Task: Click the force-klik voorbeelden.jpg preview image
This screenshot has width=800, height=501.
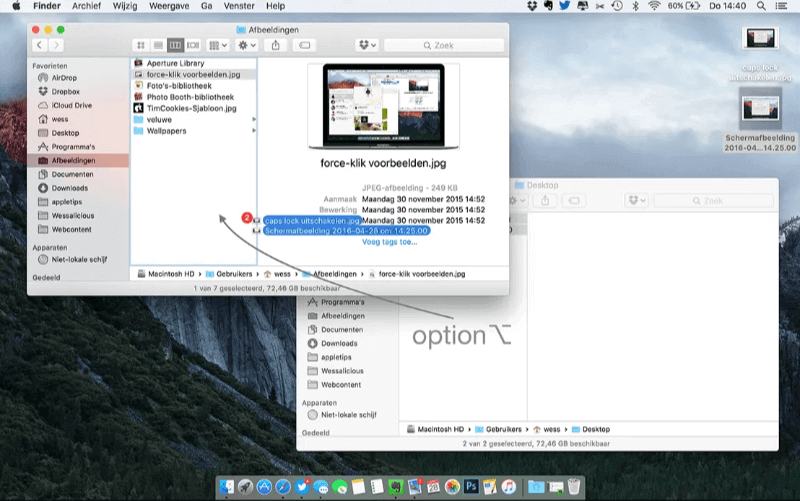Action: pyautogui.click(x=383, y=106)
